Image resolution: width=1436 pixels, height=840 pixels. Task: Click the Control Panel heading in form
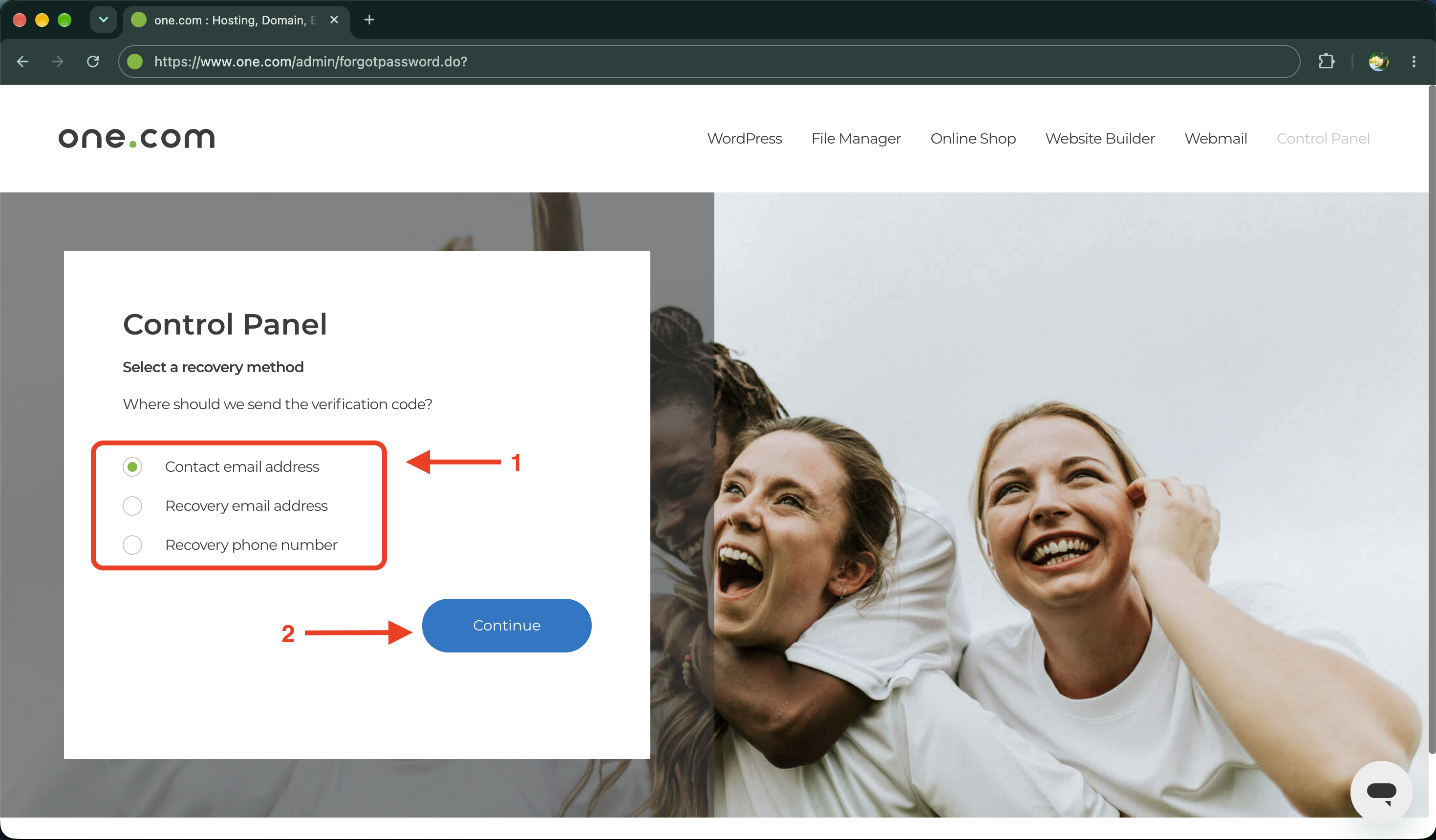[225, 324]
